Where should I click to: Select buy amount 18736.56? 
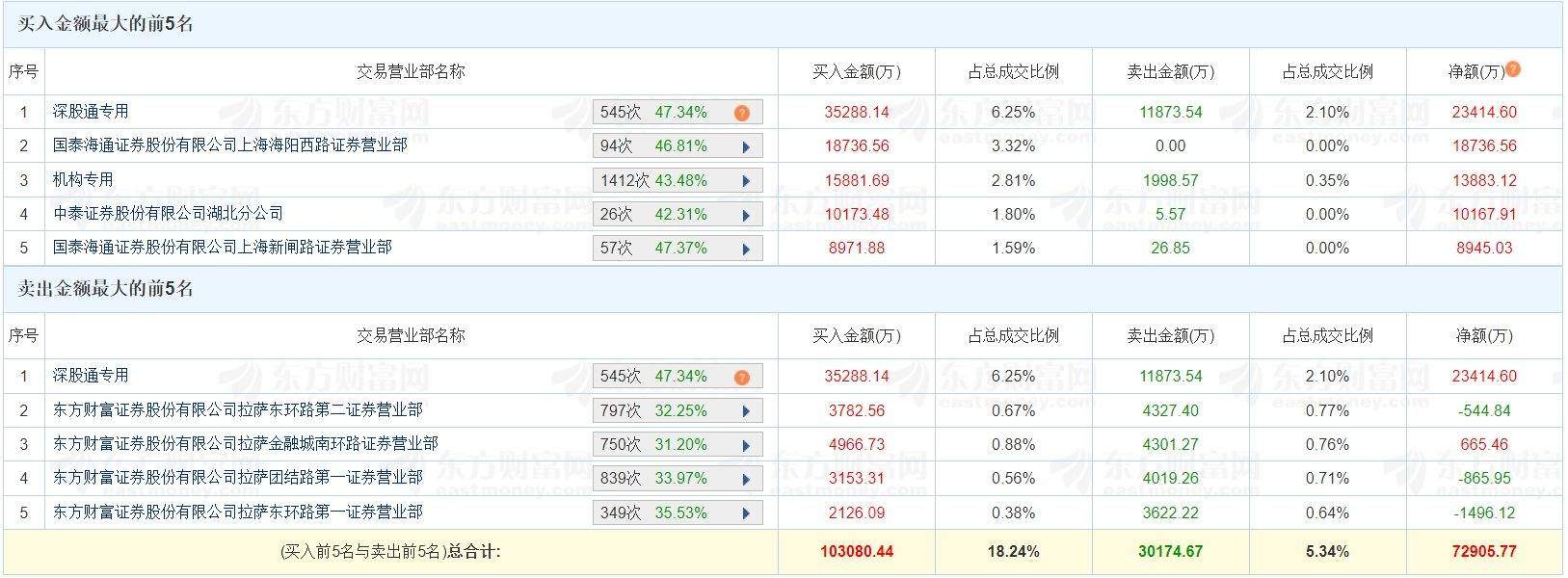coord(856,146)
